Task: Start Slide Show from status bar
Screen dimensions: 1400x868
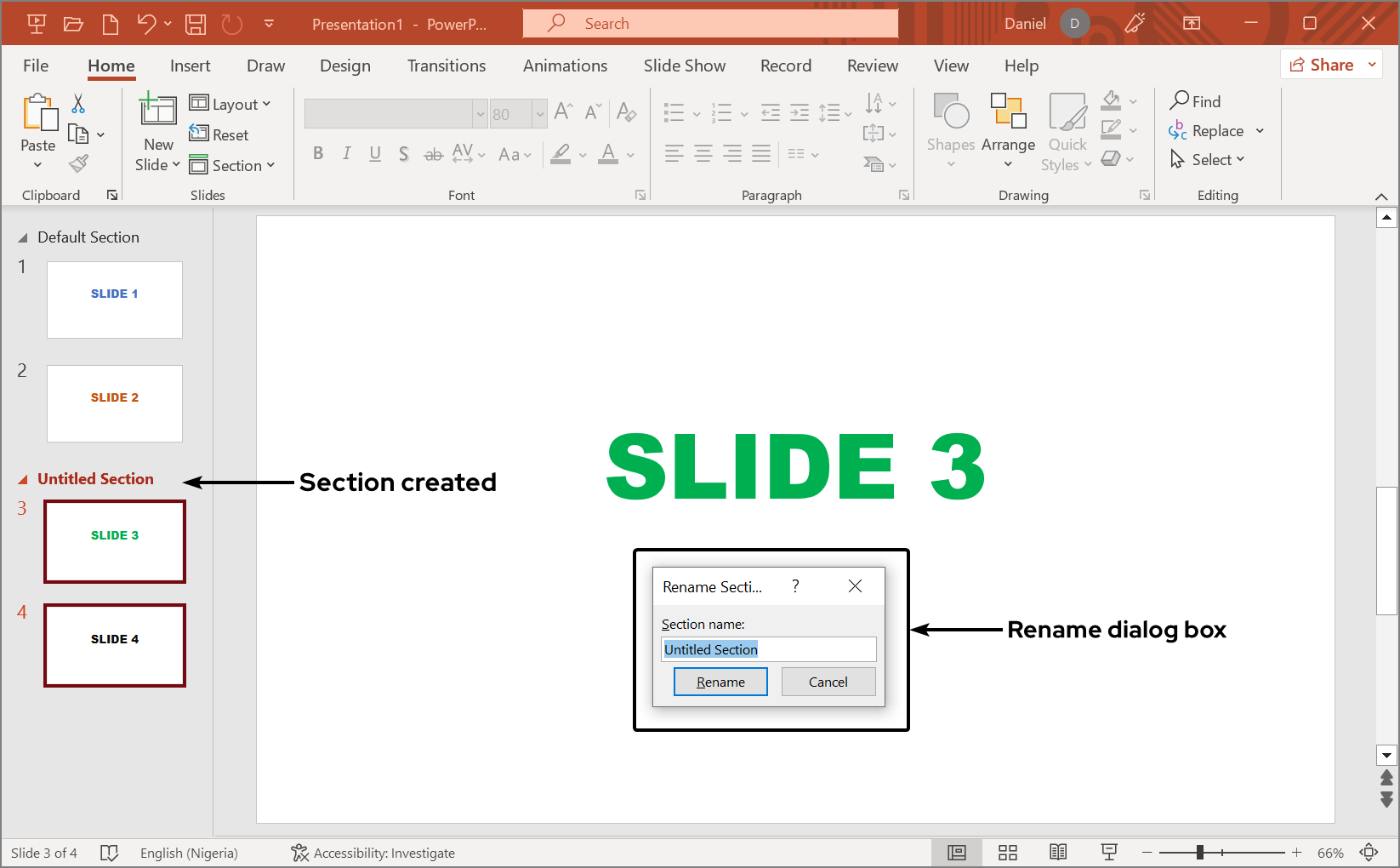Action: tap(1108, 852)
